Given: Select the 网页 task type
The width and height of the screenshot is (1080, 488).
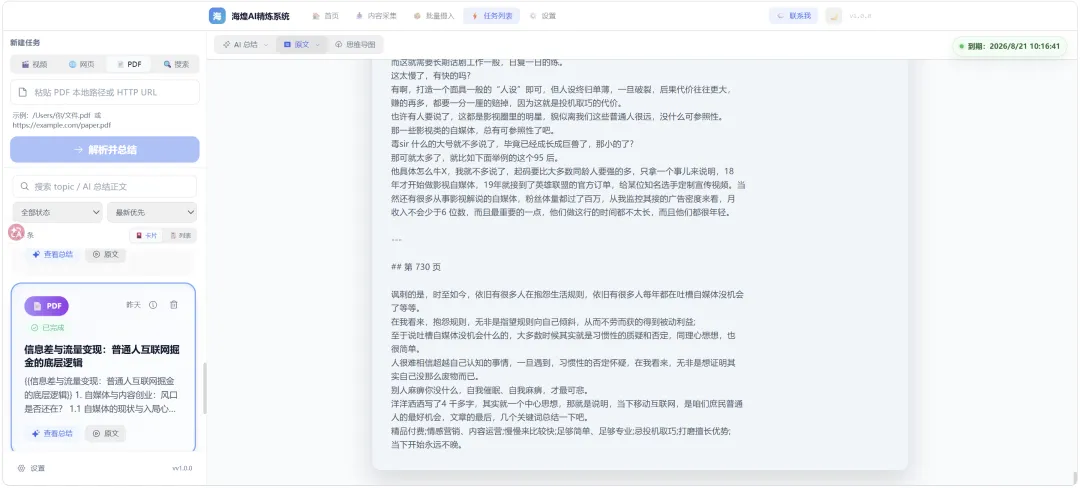Looking at the screenshot, I should coord(81,64).
